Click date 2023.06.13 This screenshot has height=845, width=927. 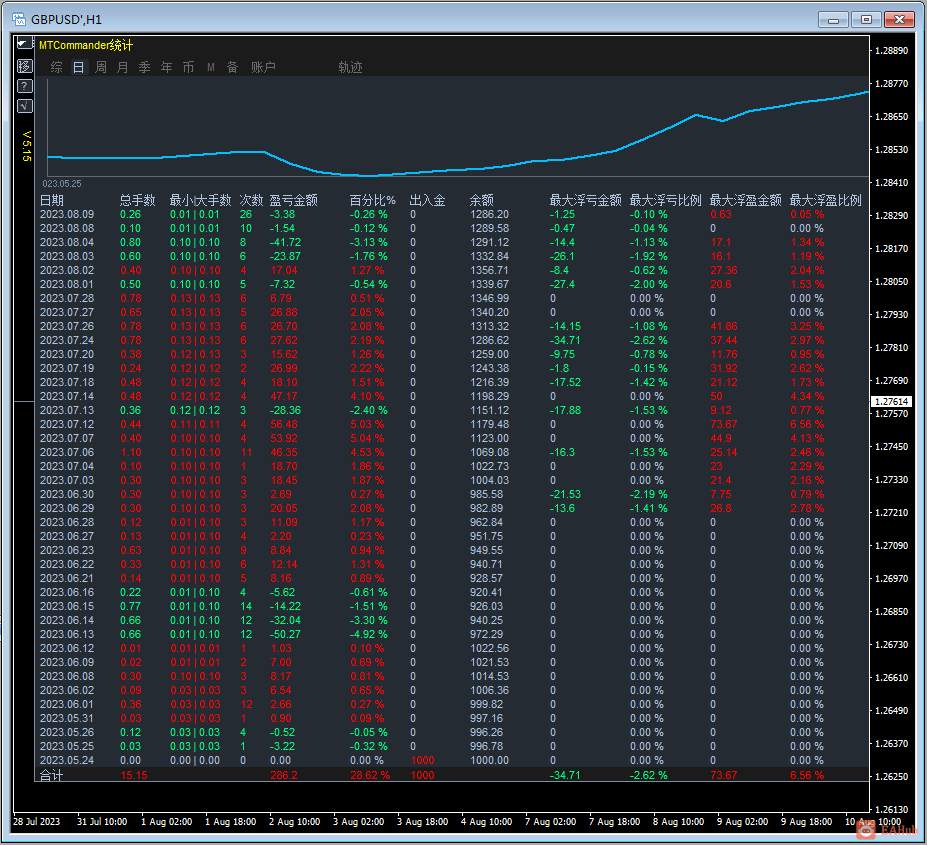[x=67, y=634]
